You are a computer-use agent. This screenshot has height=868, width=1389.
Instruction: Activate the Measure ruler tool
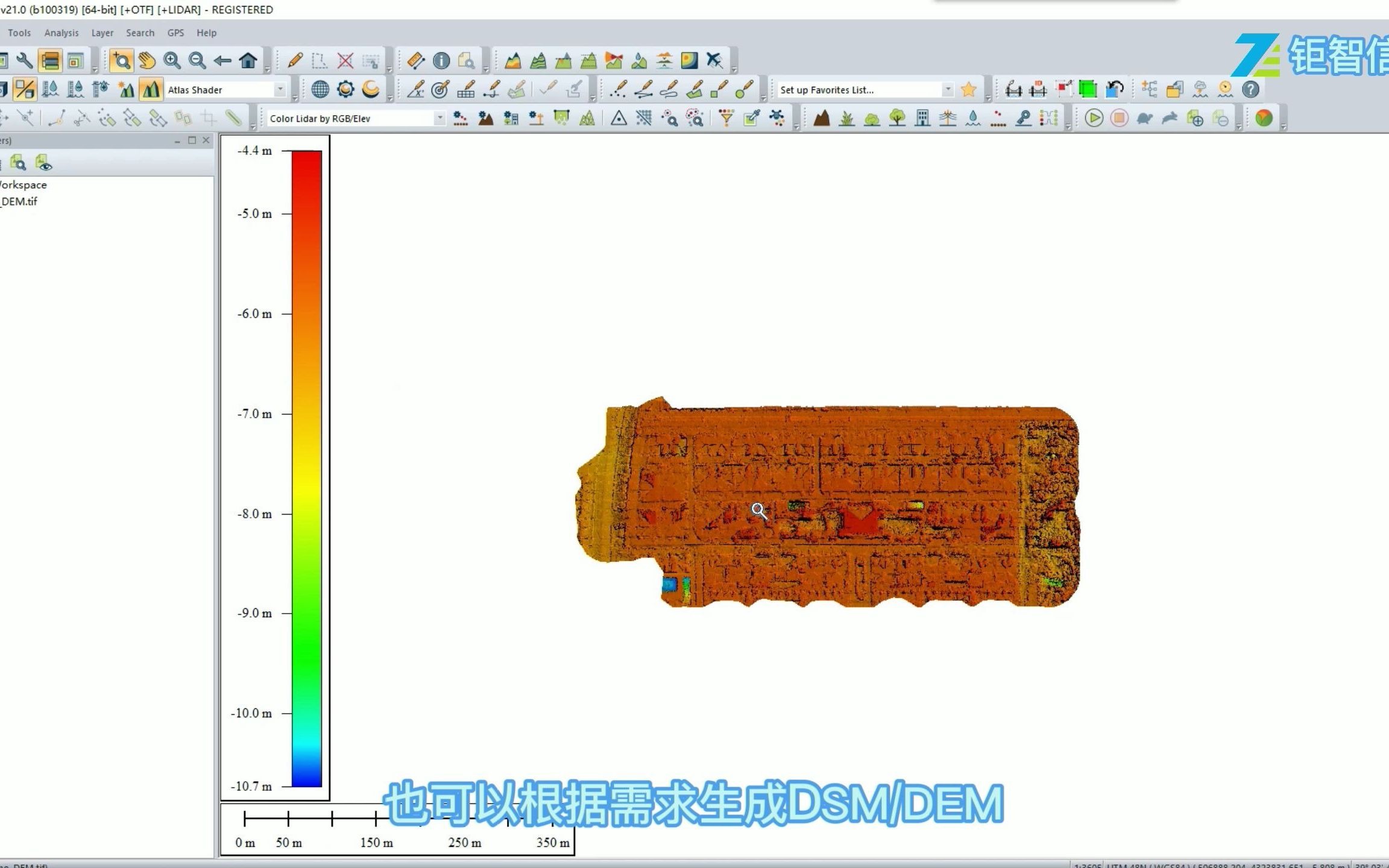(x=415, y=60)
